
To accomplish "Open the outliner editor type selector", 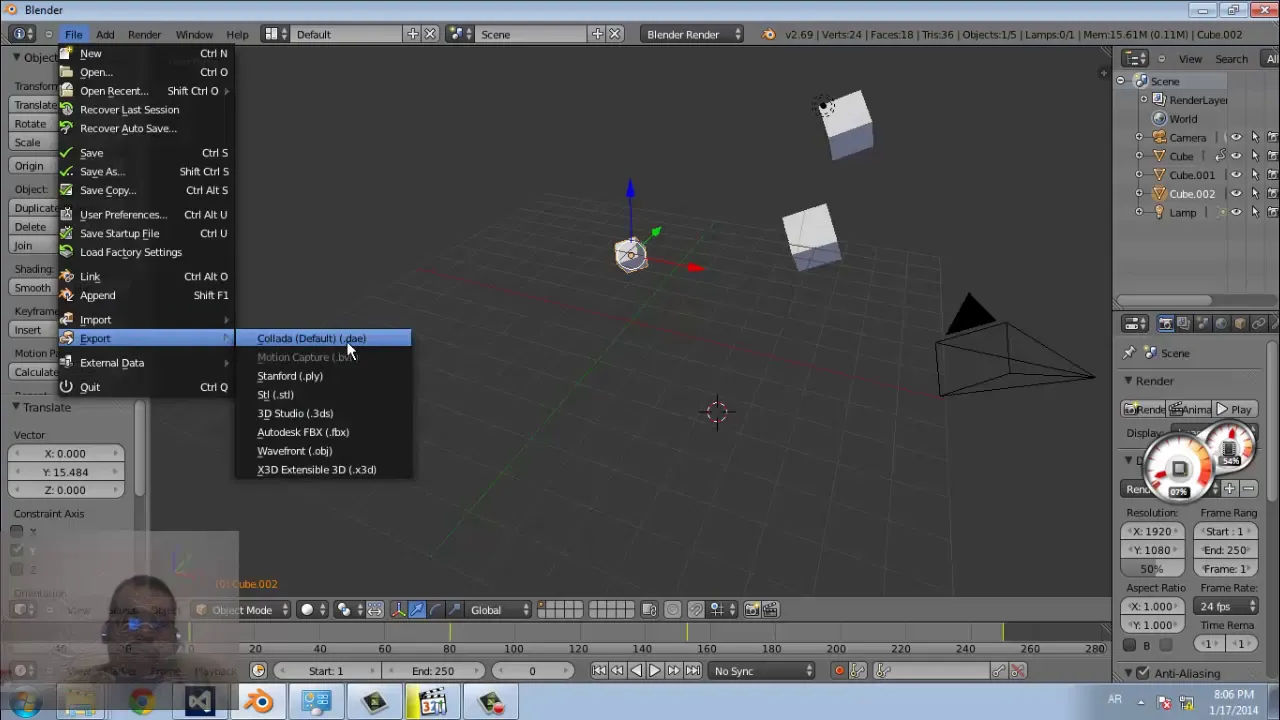I will 1134,59.
